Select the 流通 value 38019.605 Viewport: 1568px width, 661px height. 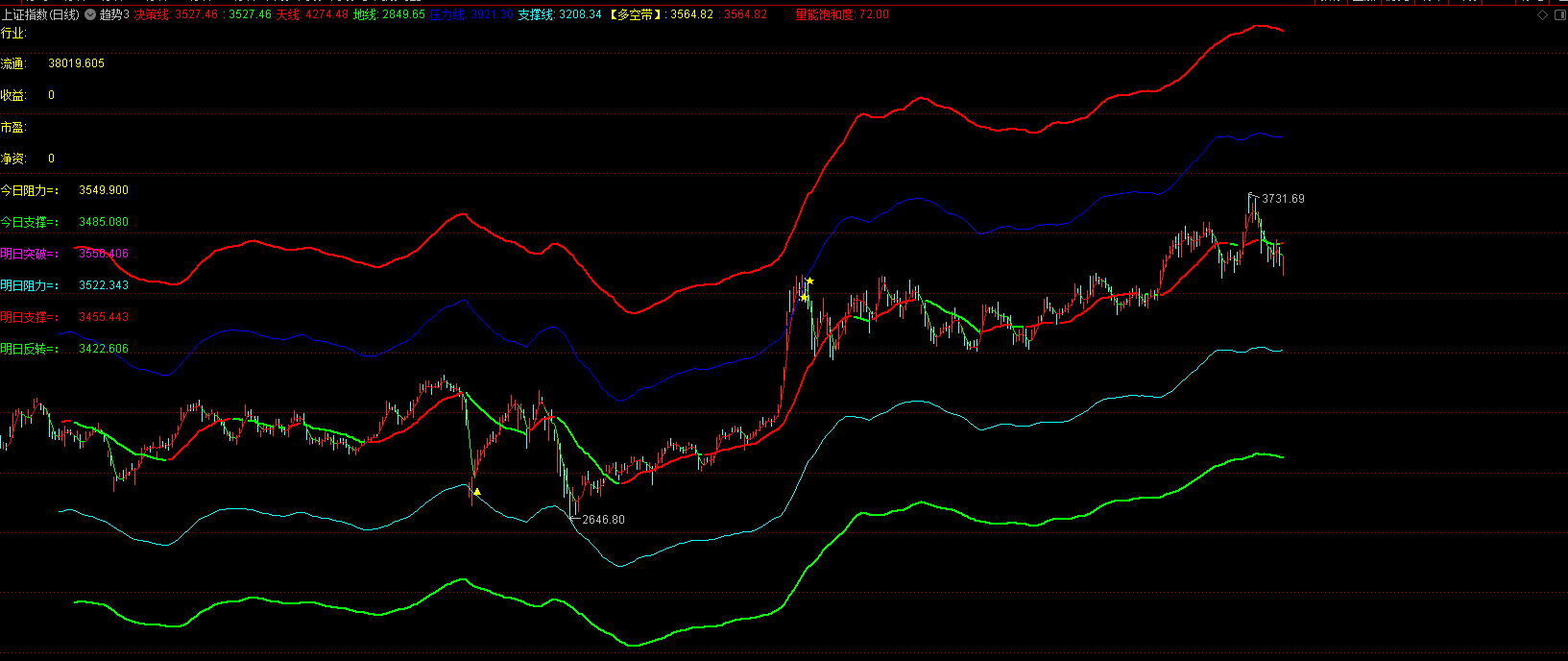tap(77, 63)
